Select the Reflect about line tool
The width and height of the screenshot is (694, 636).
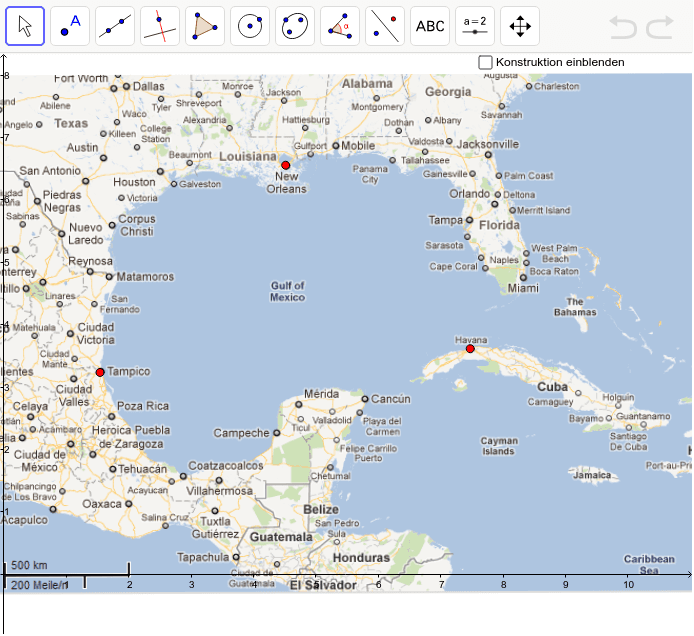pyautogui.click(x=385, y=26)
